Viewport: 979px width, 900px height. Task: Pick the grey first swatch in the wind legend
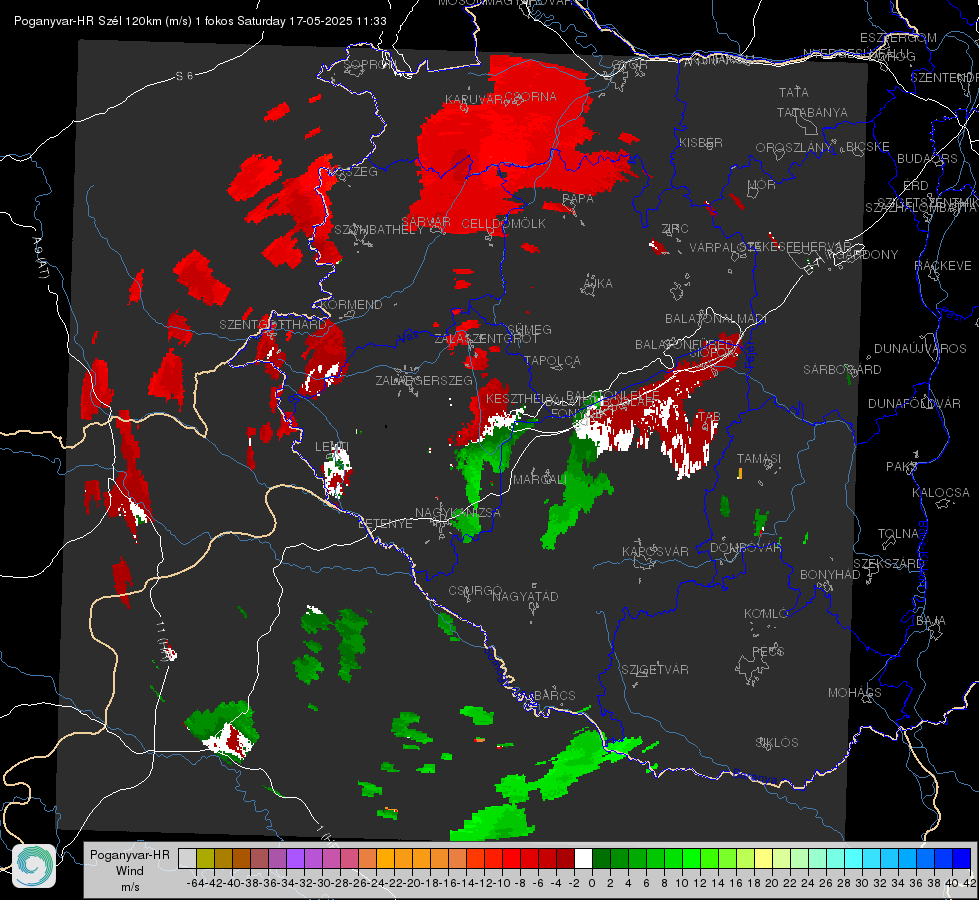187,858
